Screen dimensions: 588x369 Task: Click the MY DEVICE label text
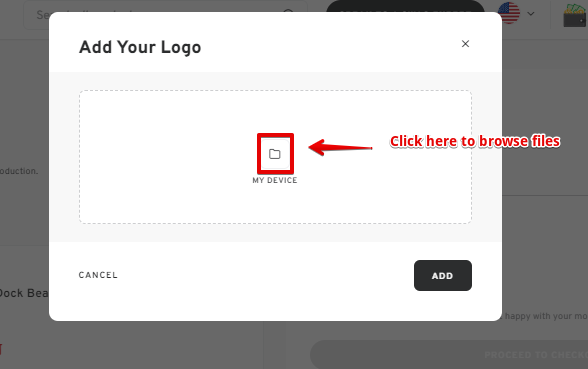point(275,180)
